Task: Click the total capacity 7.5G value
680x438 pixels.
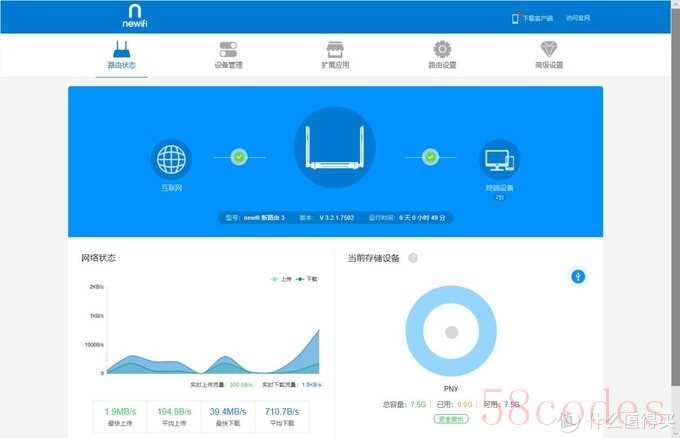Action: click(418, 404)
